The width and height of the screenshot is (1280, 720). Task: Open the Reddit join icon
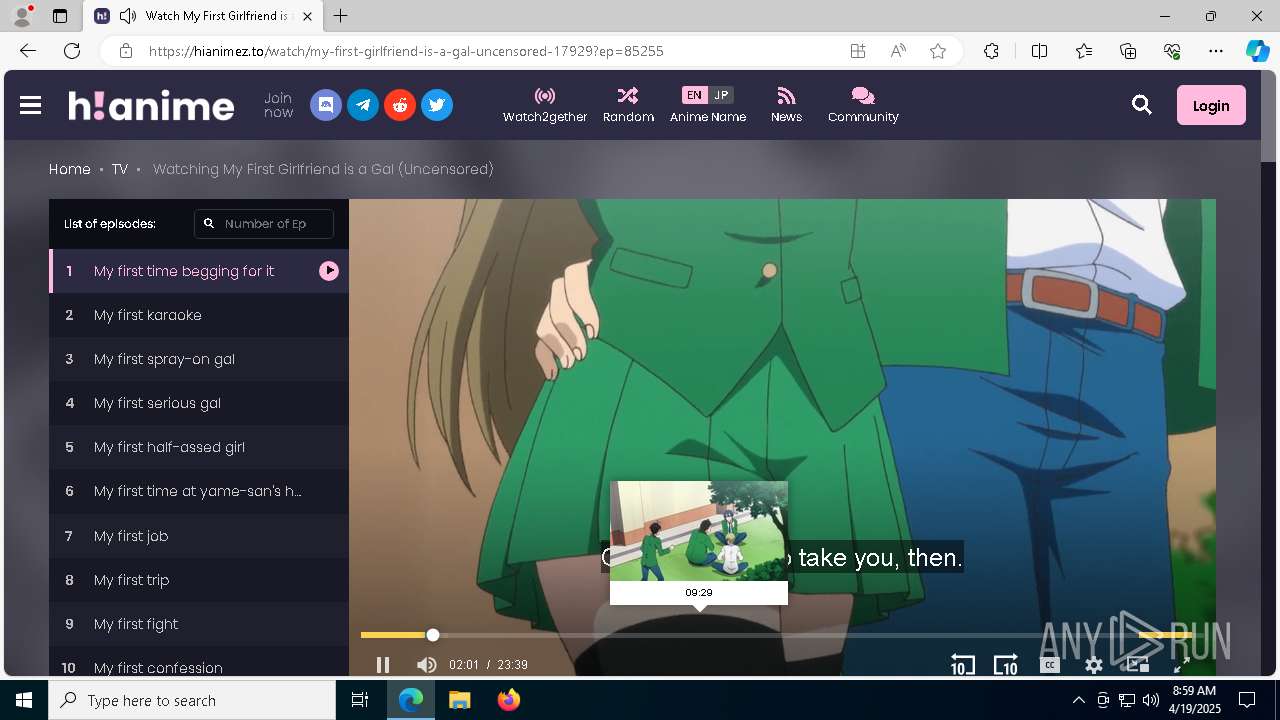(400, 105)
